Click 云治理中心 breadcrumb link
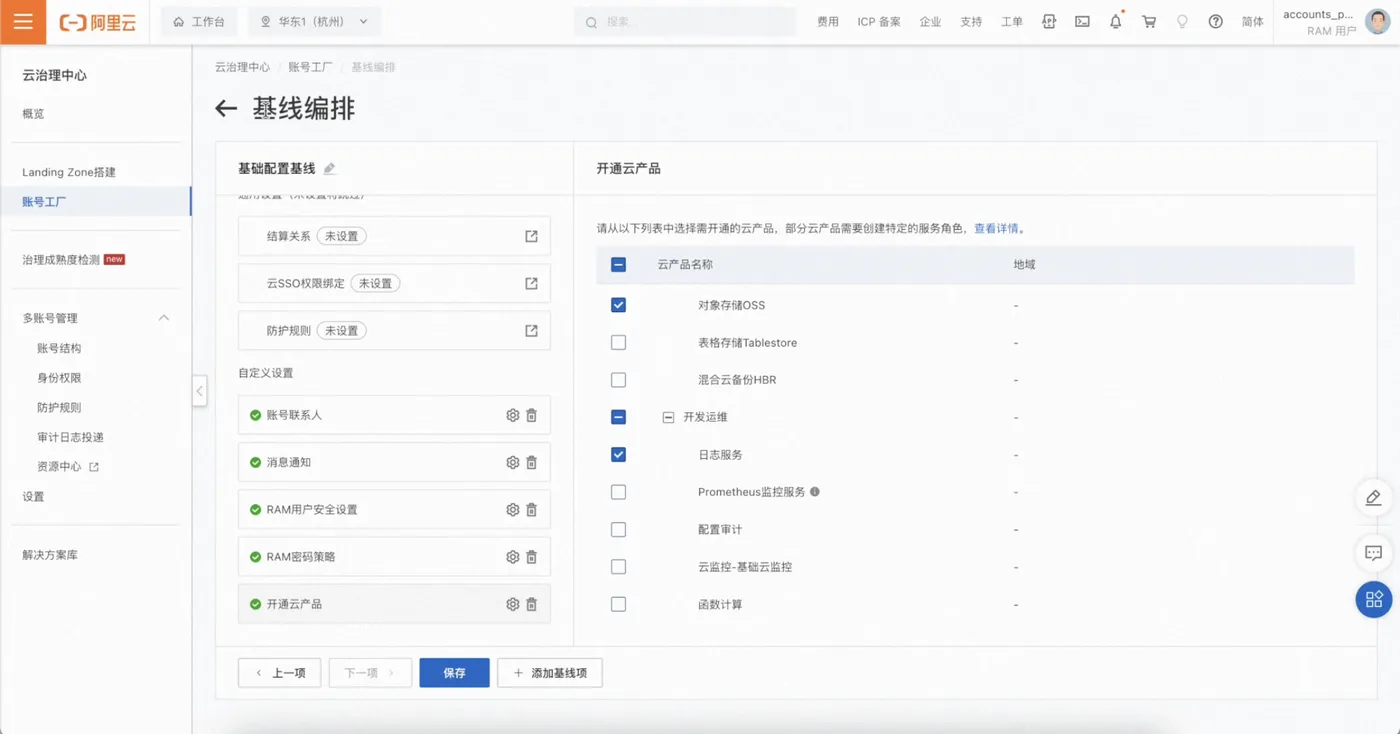Screen dimensions: 1400x734 click(242, 67)
